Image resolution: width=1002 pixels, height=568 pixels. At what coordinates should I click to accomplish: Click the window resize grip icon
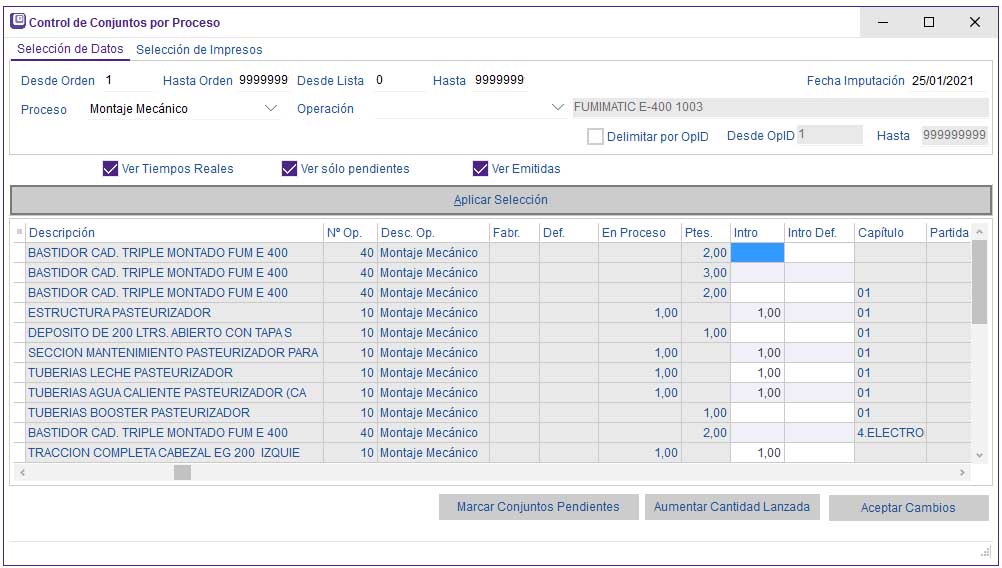(x=984, y=553)
